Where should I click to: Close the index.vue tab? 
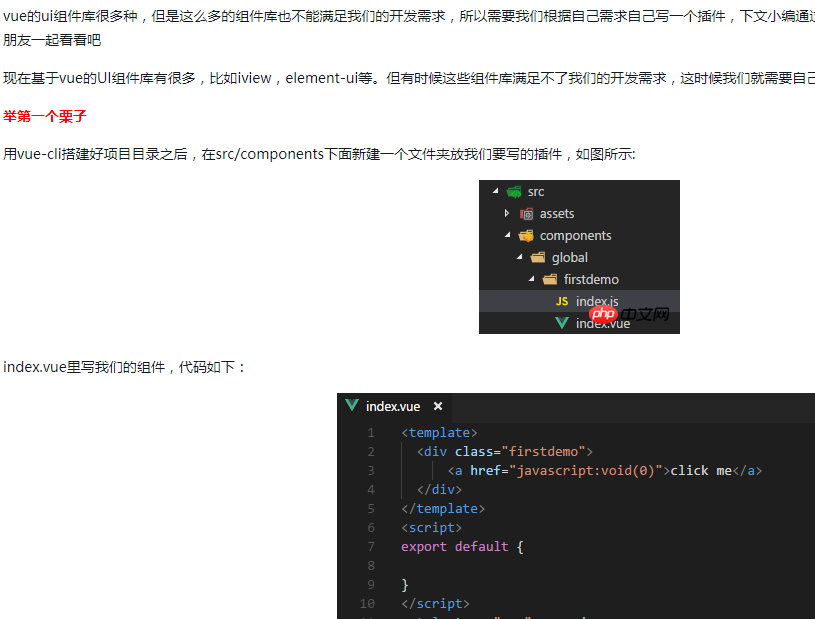pos(437,406)
